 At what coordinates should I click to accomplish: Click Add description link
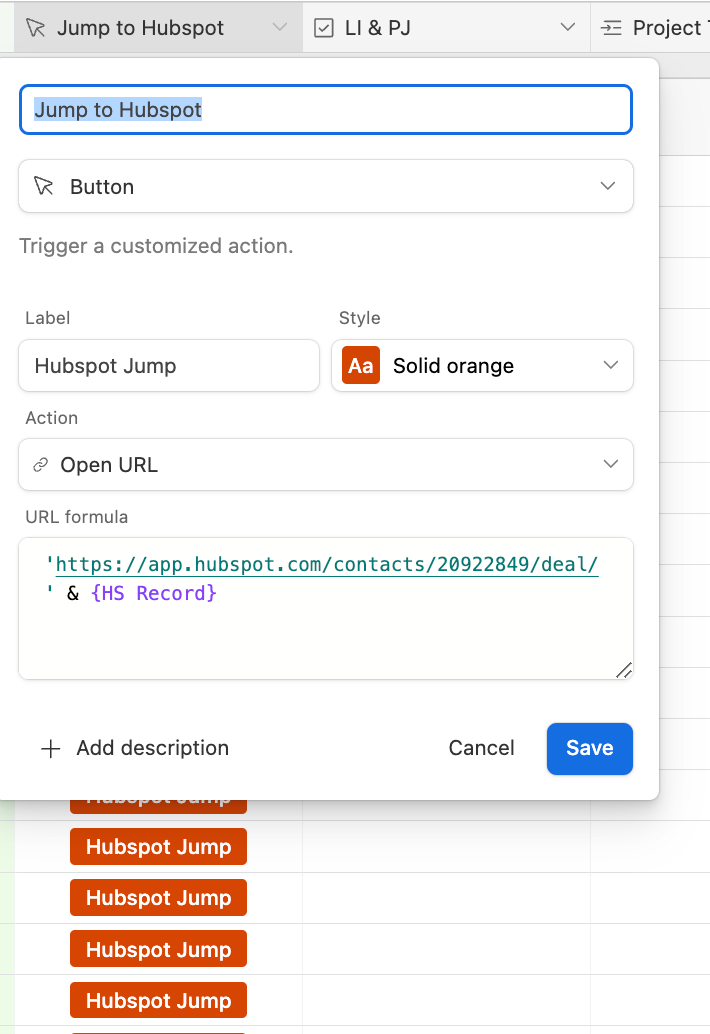click(152, 748)
